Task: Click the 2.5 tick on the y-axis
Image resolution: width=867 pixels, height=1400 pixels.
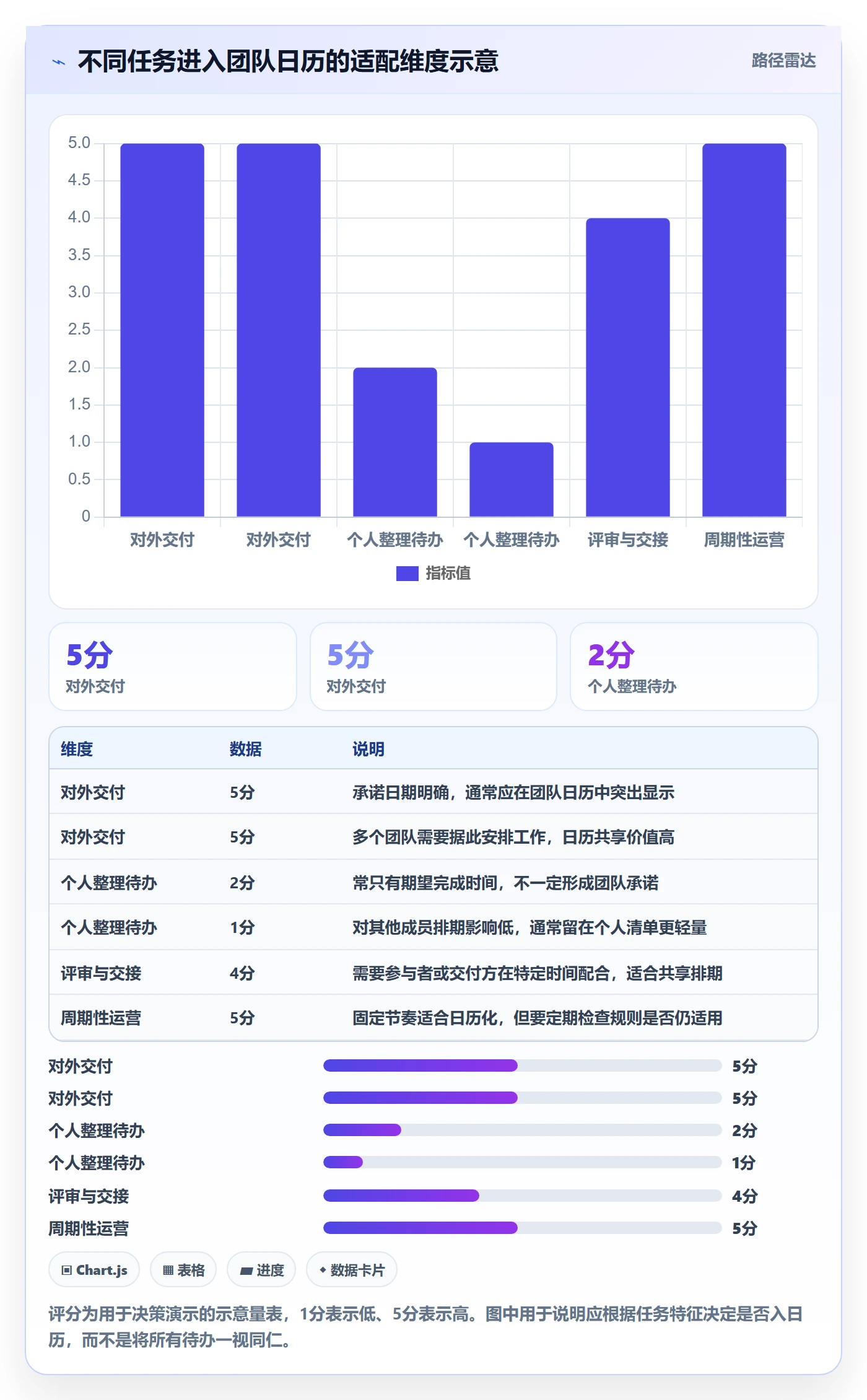Action: pyautogui.click(x=79, y=330)
